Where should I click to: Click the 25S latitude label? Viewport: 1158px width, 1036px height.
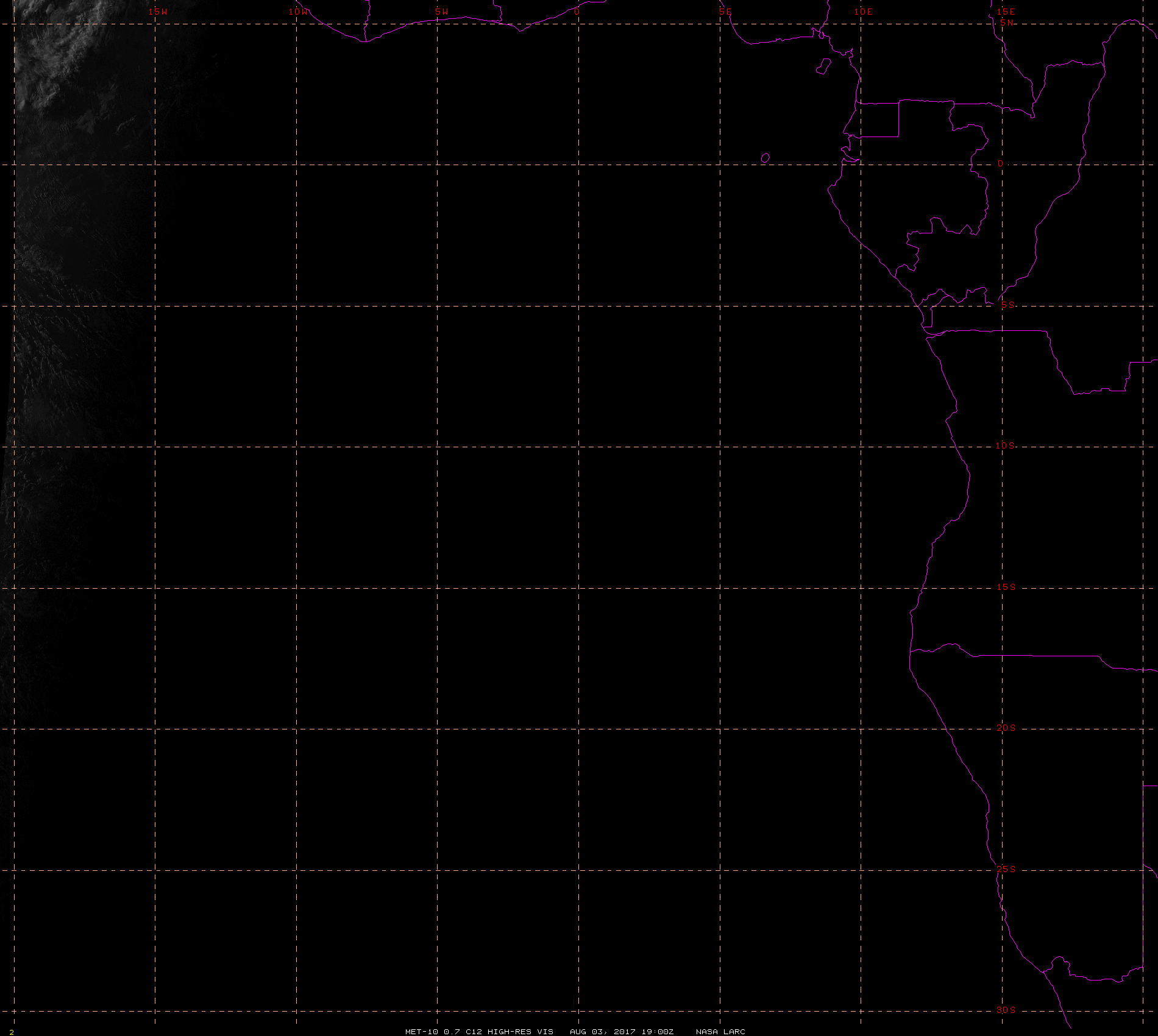1006,869
